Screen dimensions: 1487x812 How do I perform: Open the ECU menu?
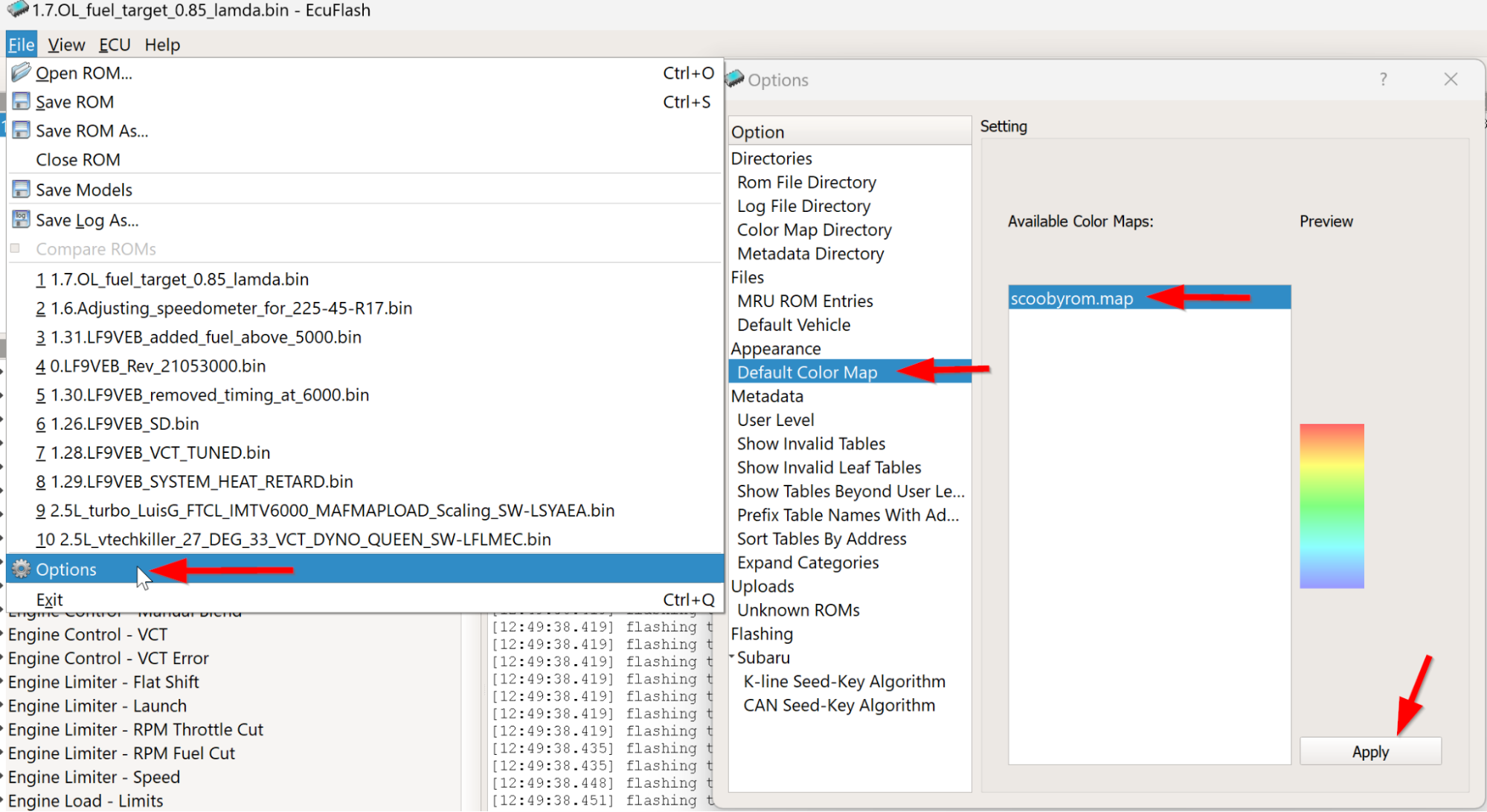(x=115, y=45)
